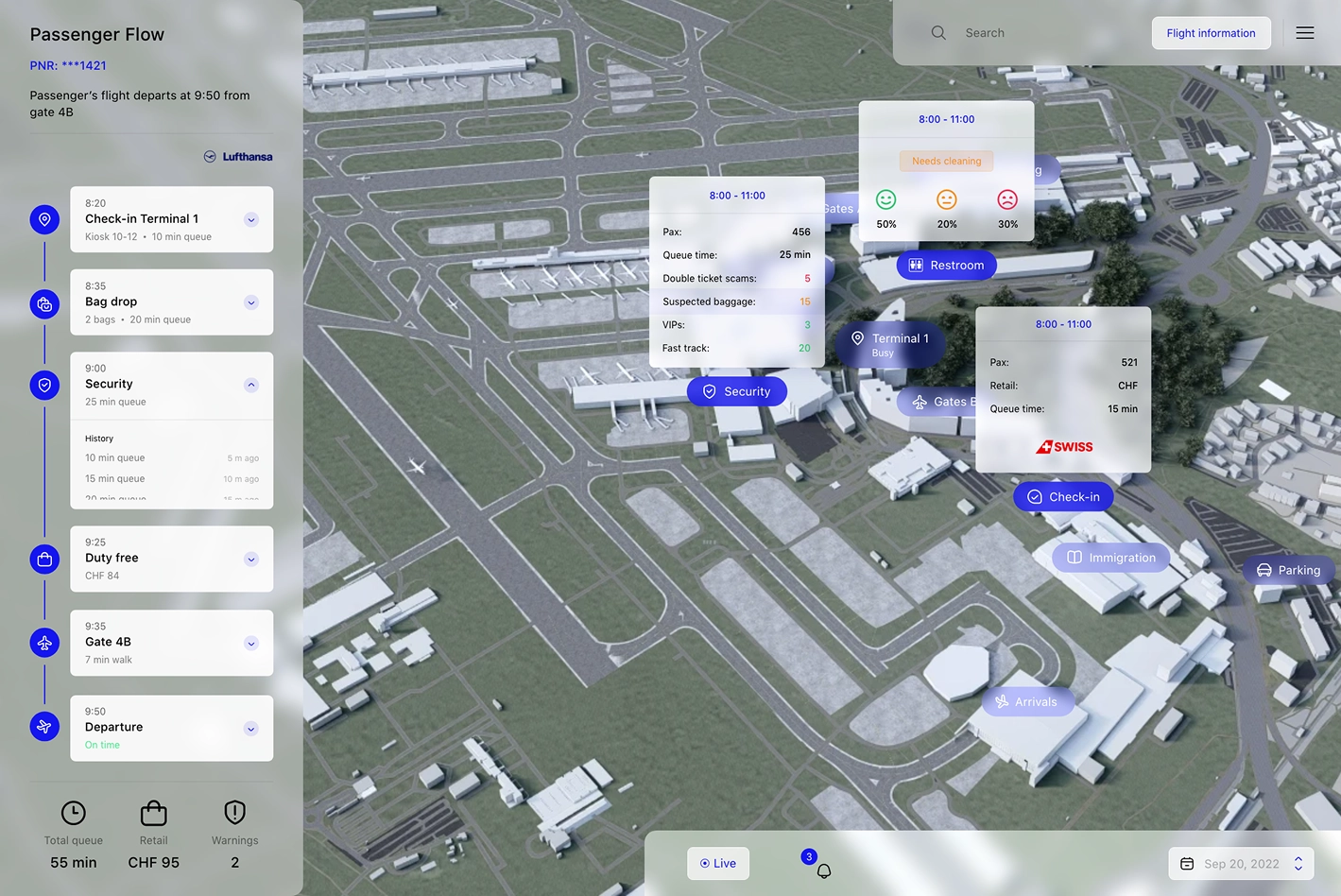Viewport: 1341px width, 896px height.
Task: Change date with the Sep 20, 2022 stepper arrows
Action: (x=1298, y=864)
